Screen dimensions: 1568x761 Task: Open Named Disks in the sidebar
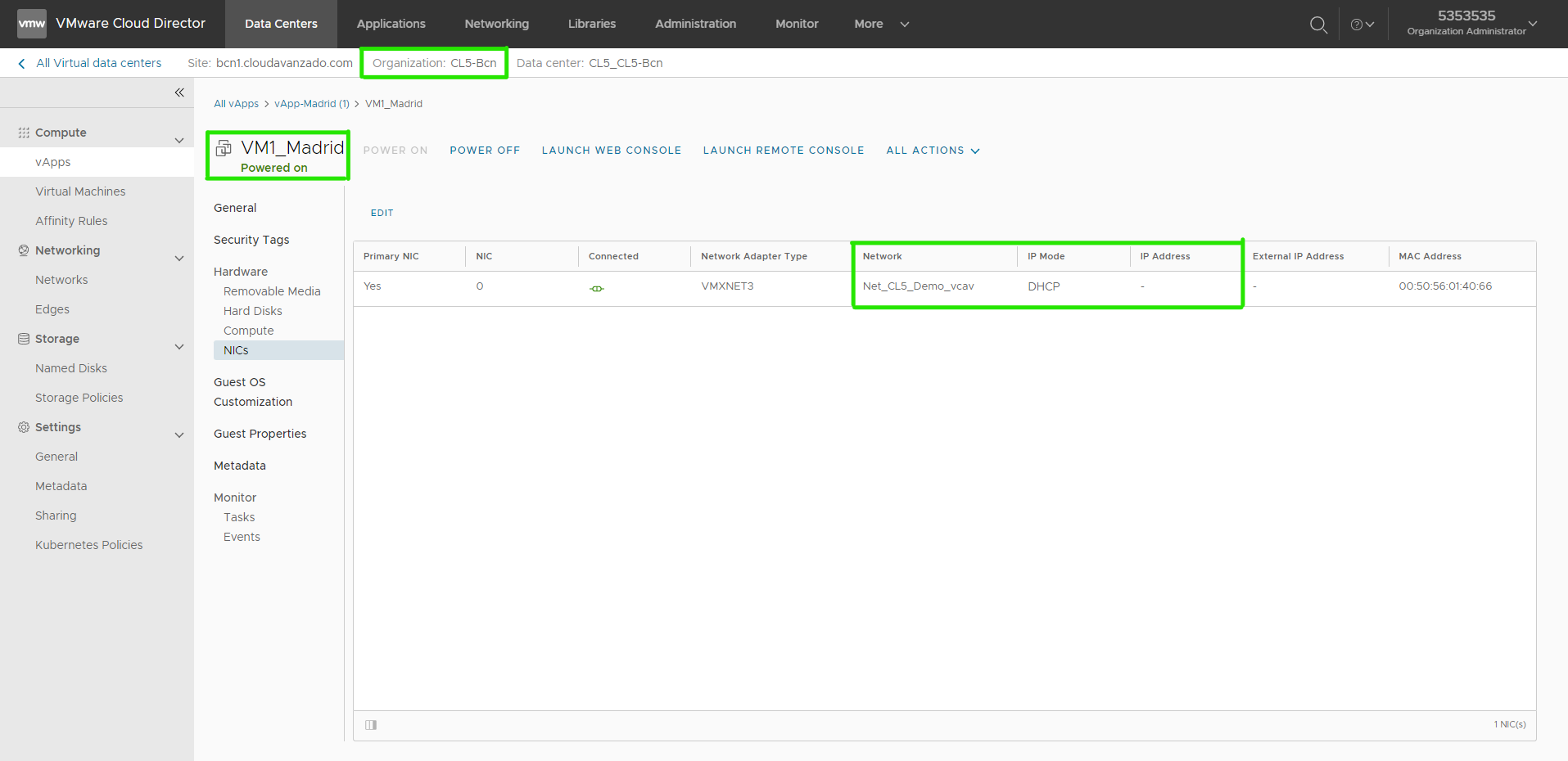click(x=71, y=368)
